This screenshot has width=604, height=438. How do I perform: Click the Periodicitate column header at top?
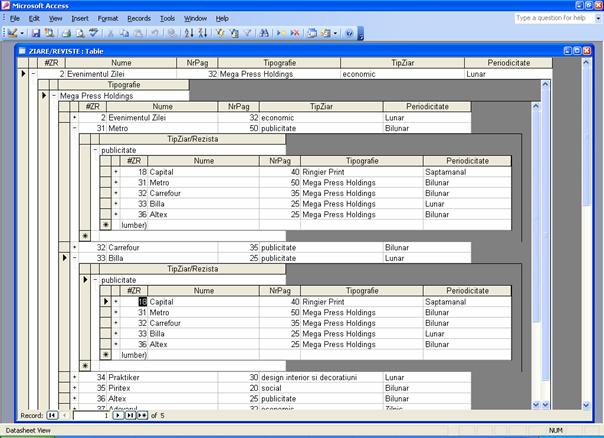pyautogui.click(x=508, y=62)
